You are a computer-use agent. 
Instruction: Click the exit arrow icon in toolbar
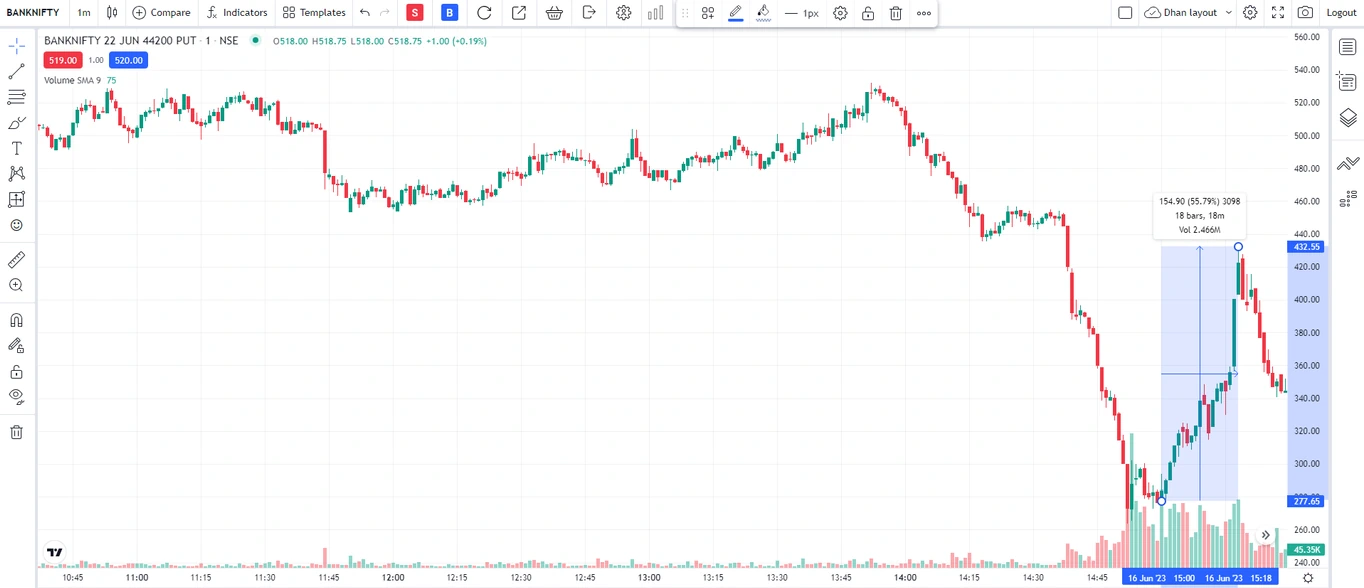coord(589,13)
